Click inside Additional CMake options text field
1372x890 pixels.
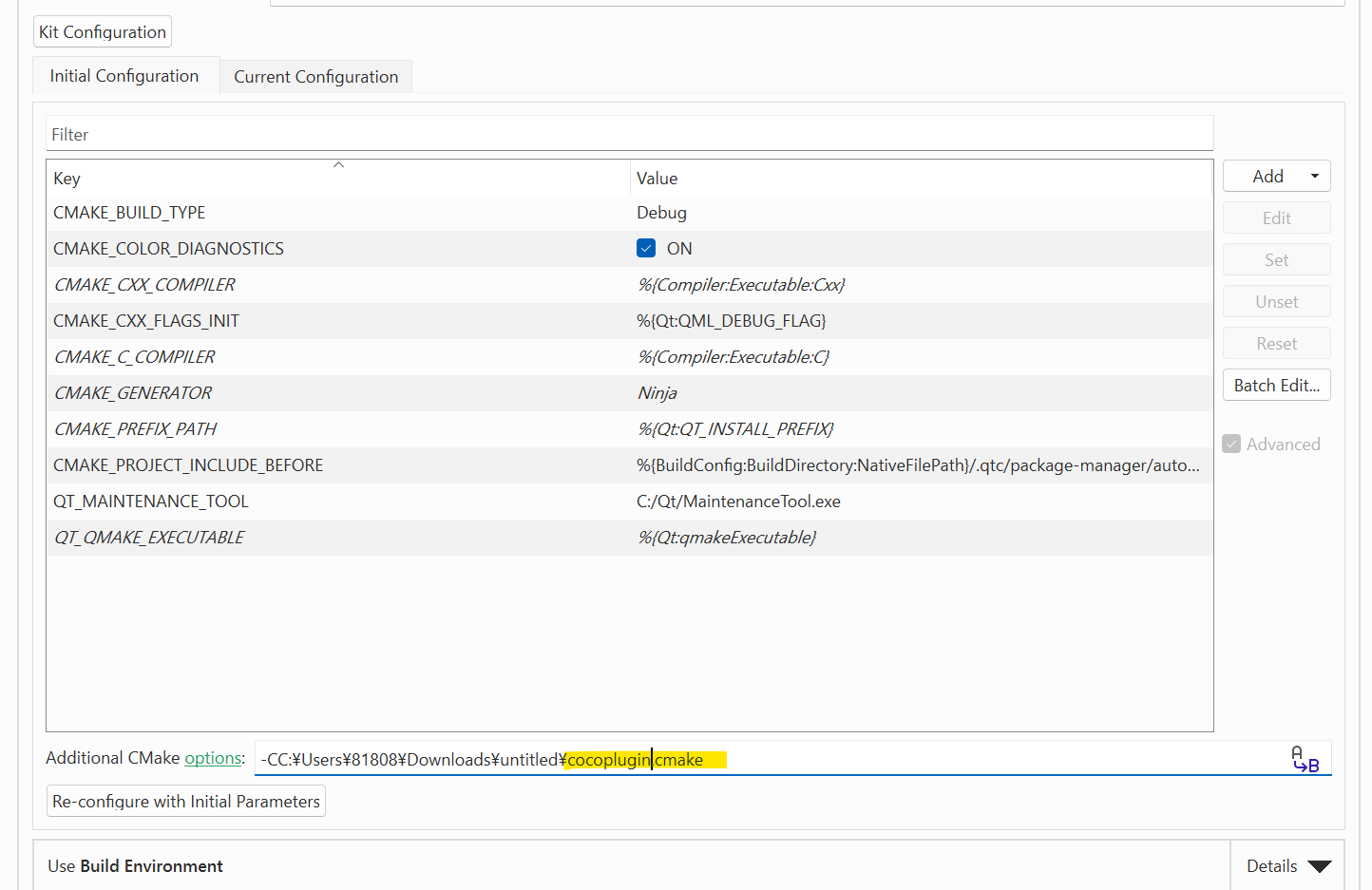pyautogui.click(x=950, y=760)
